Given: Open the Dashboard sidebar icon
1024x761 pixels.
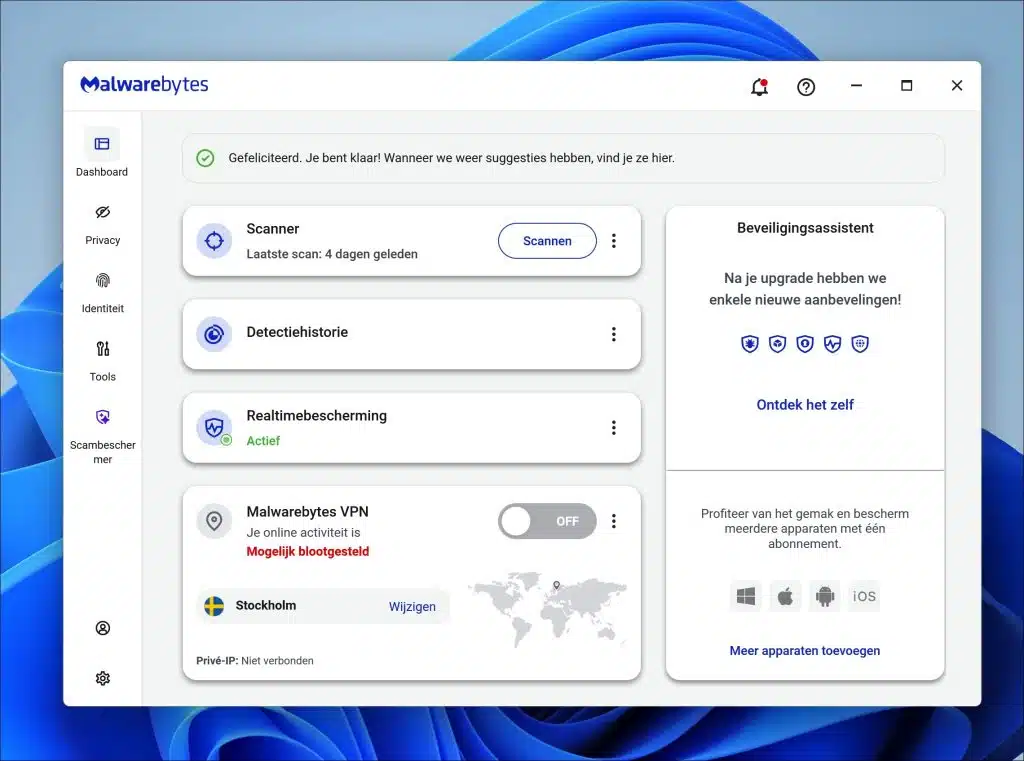Looking at the screenshot, I should tap(102, 144).
